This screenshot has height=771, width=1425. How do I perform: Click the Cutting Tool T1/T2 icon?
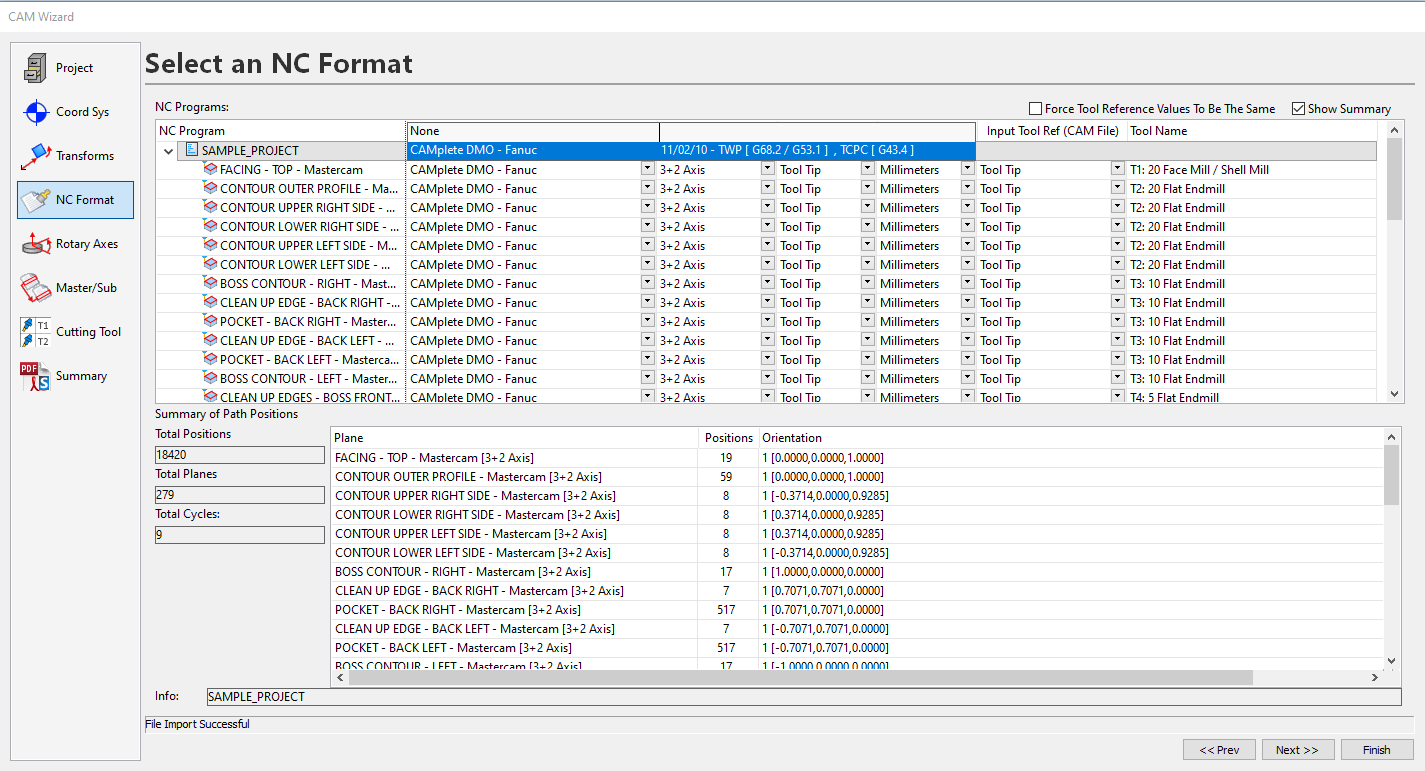36,332
